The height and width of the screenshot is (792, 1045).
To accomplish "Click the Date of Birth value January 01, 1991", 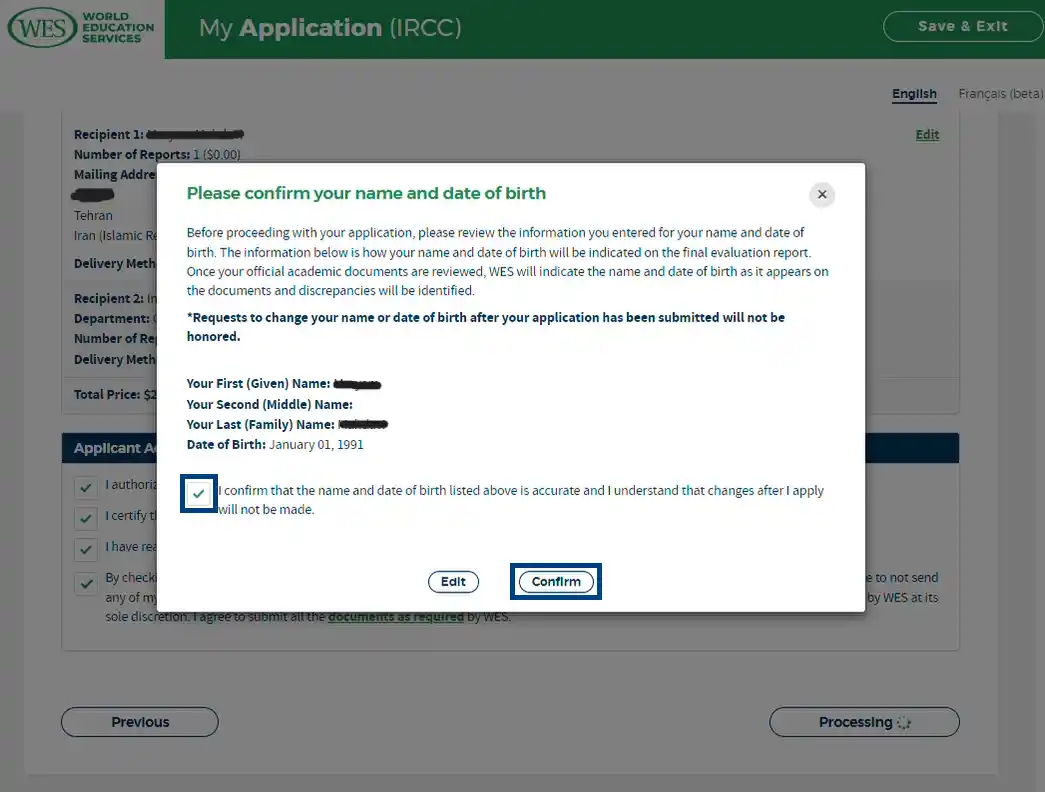I will [316, 445].
